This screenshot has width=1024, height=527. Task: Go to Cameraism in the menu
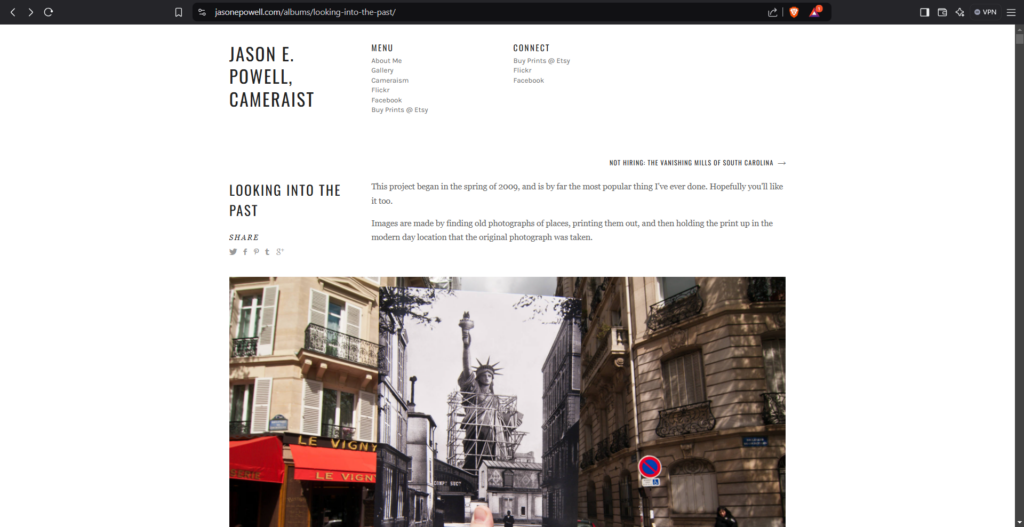coord(389,80)
